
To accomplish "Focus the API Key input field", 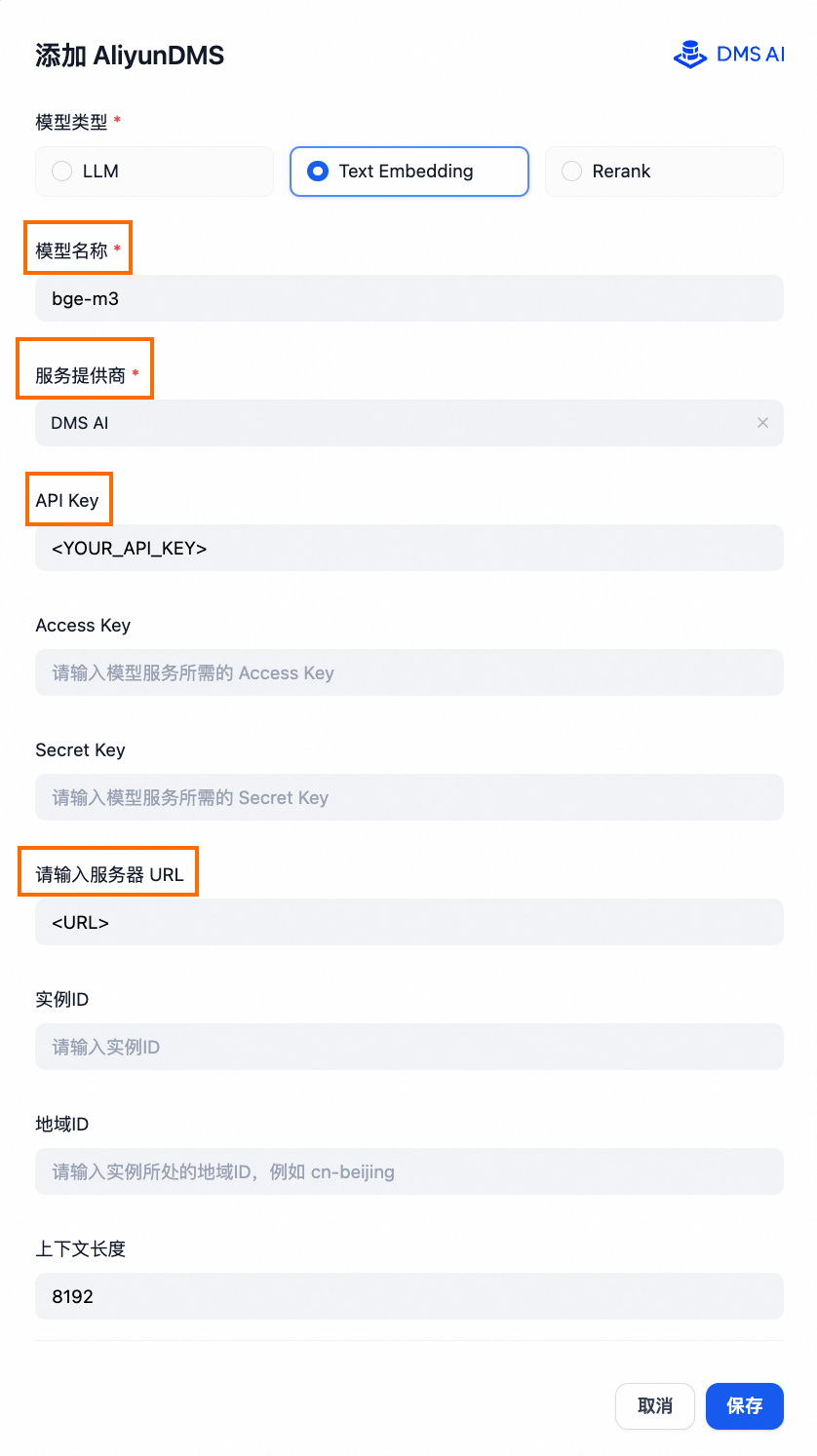I will click(x=409, y=548).
